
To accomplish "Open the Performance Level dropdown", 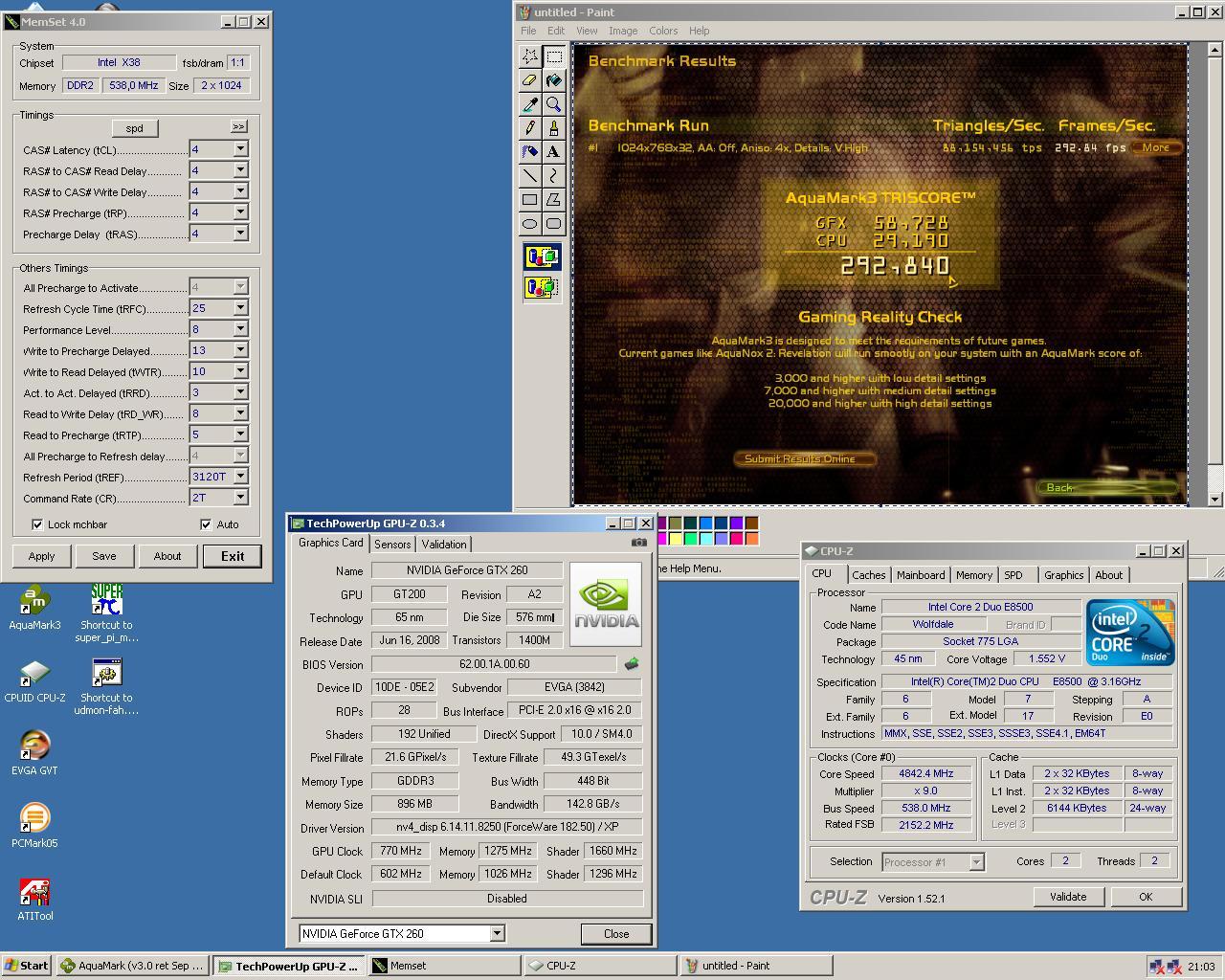I will click(x=240, y=329).
